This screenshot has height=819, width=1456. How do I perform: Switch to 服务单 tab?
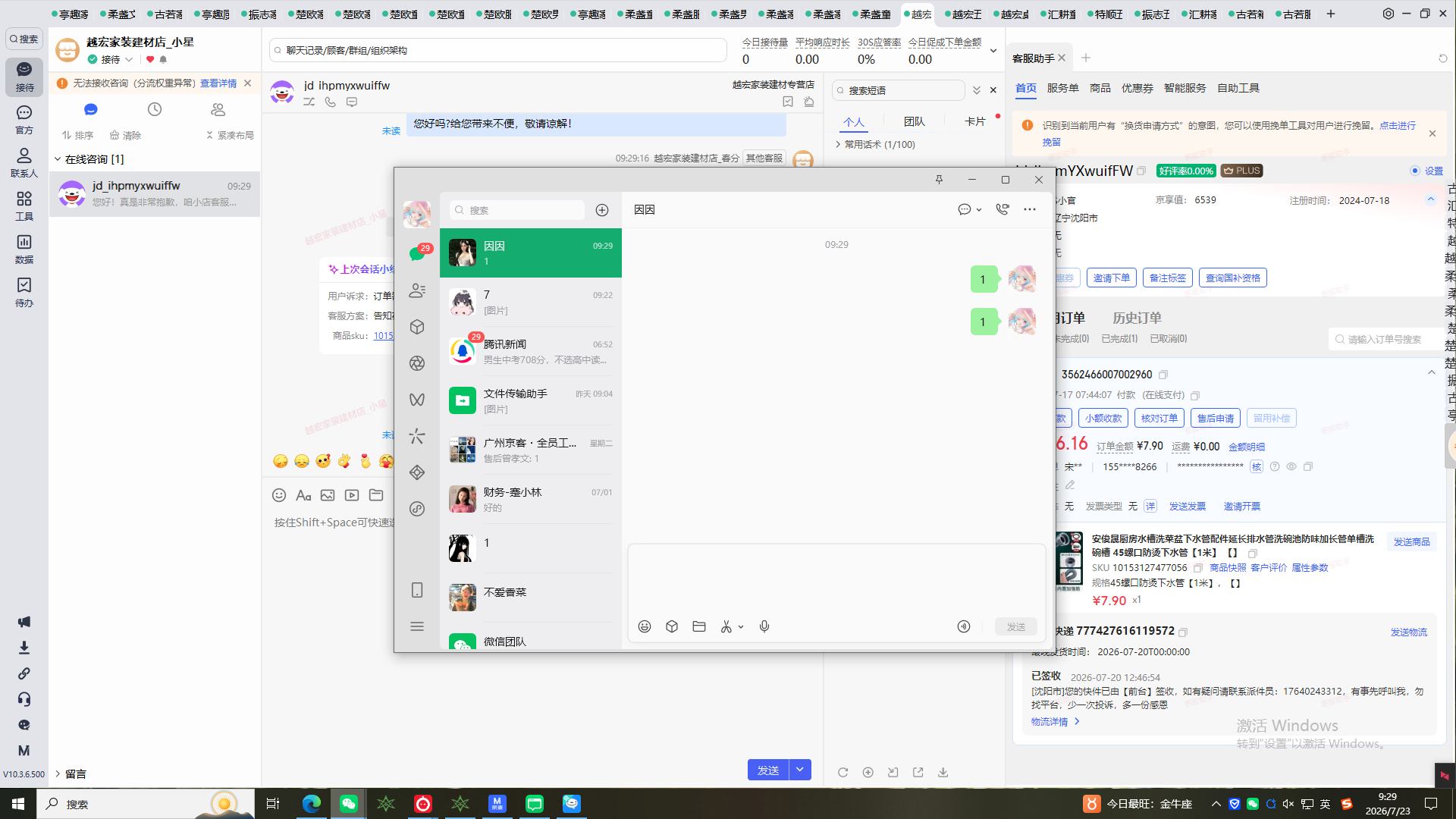pos(1062,88)
